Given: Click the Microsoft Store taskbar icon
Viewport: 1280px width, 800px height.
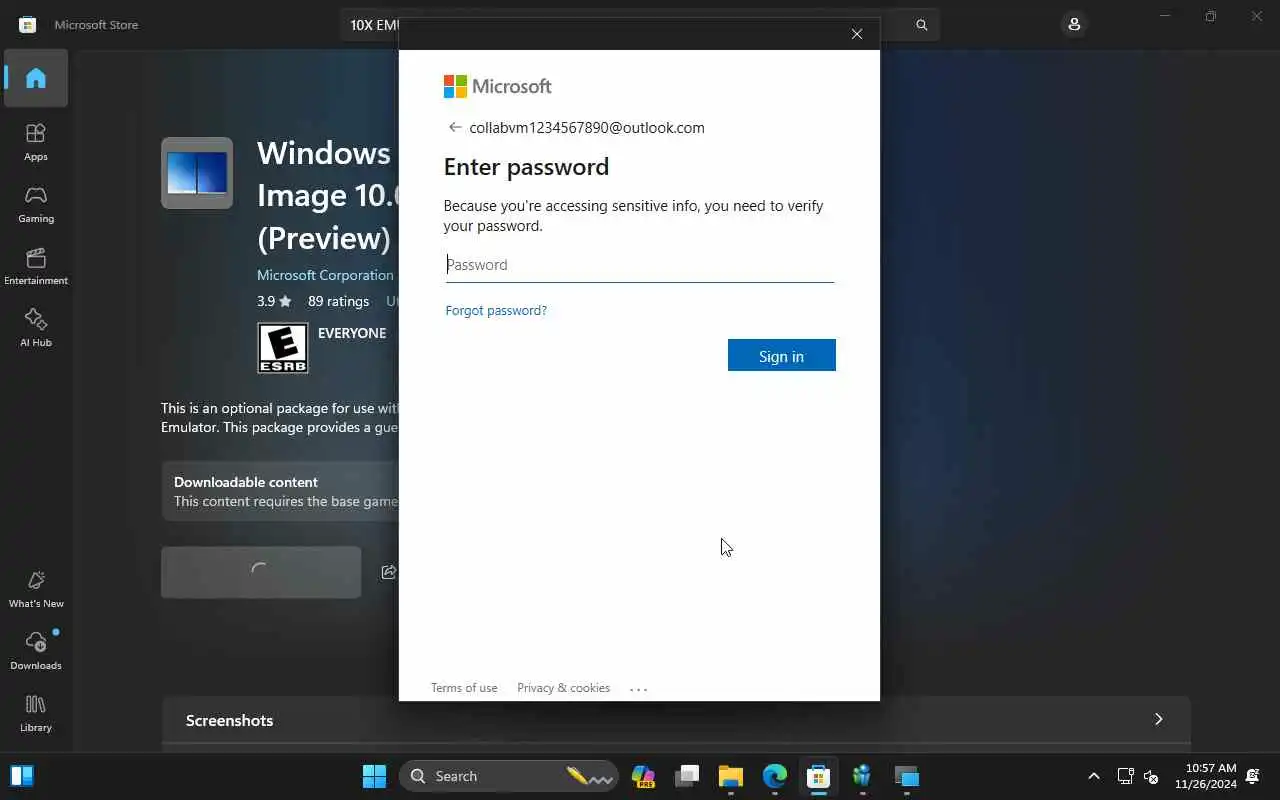Looking at the screenshot, I should pos(818,776).
